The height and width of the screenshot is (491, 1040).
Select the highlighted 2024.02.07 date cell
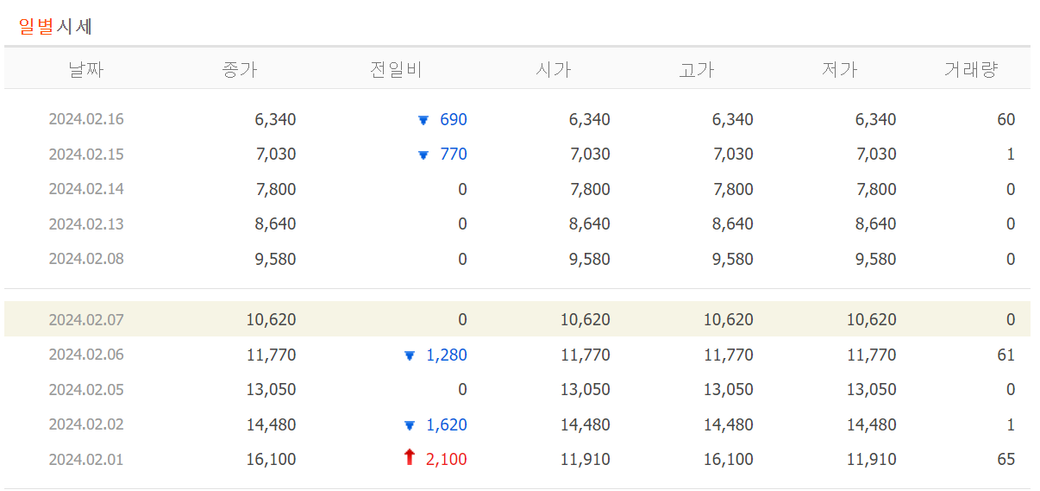[86, 320]
